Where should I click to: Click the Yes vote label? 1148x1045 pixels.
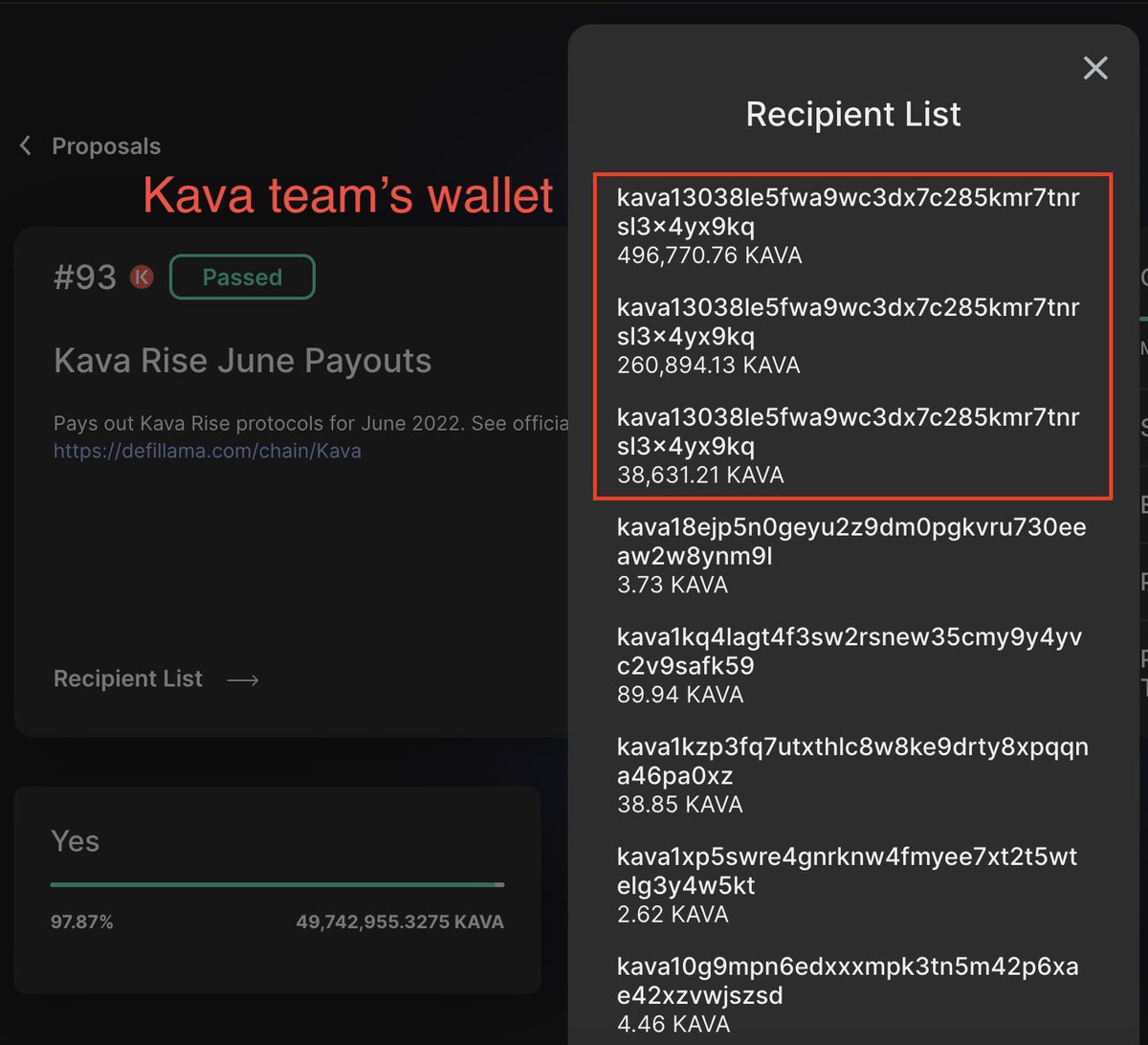[x=75, y=841]
